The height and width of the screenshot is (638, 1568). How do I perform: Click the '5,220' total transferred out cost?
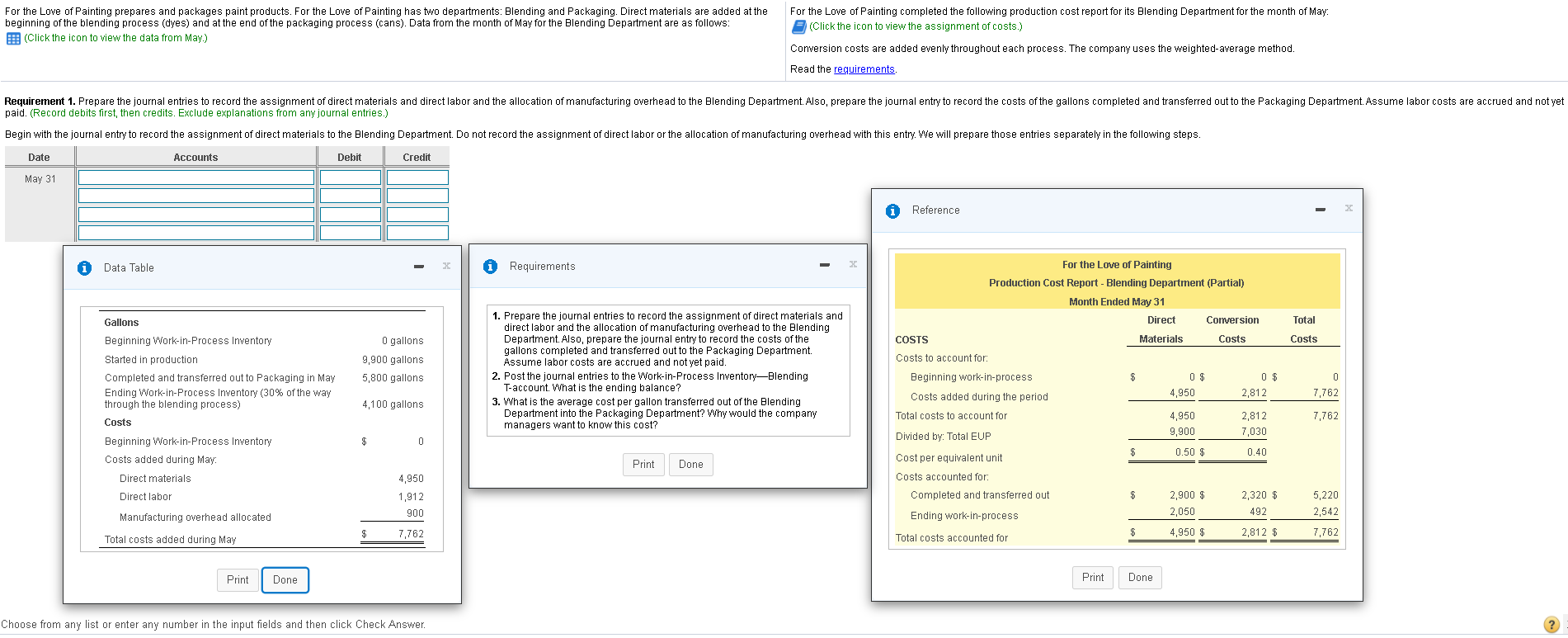point(1326,495)
